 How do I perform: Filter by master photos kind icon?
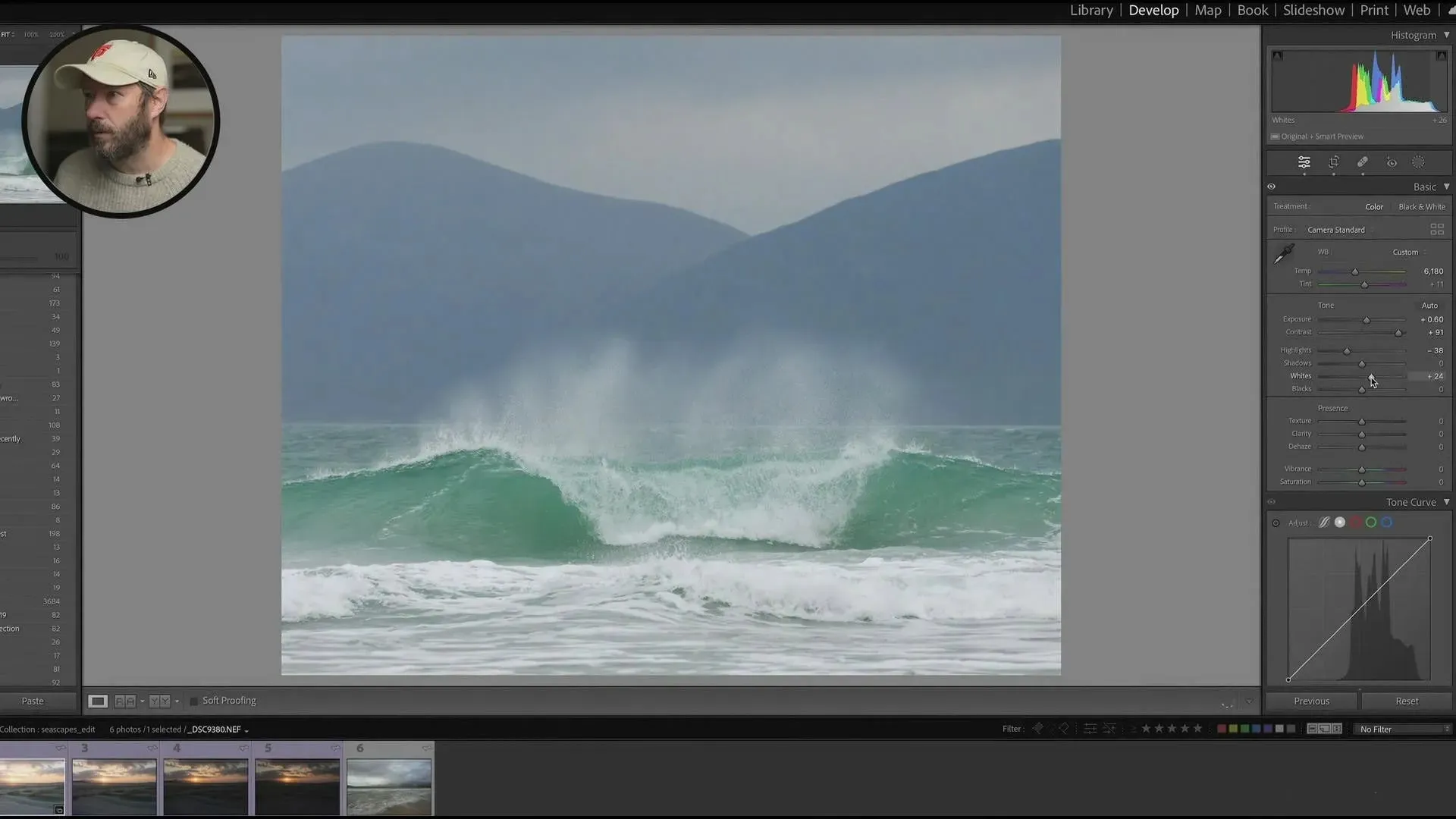(x=1312, y=729)
